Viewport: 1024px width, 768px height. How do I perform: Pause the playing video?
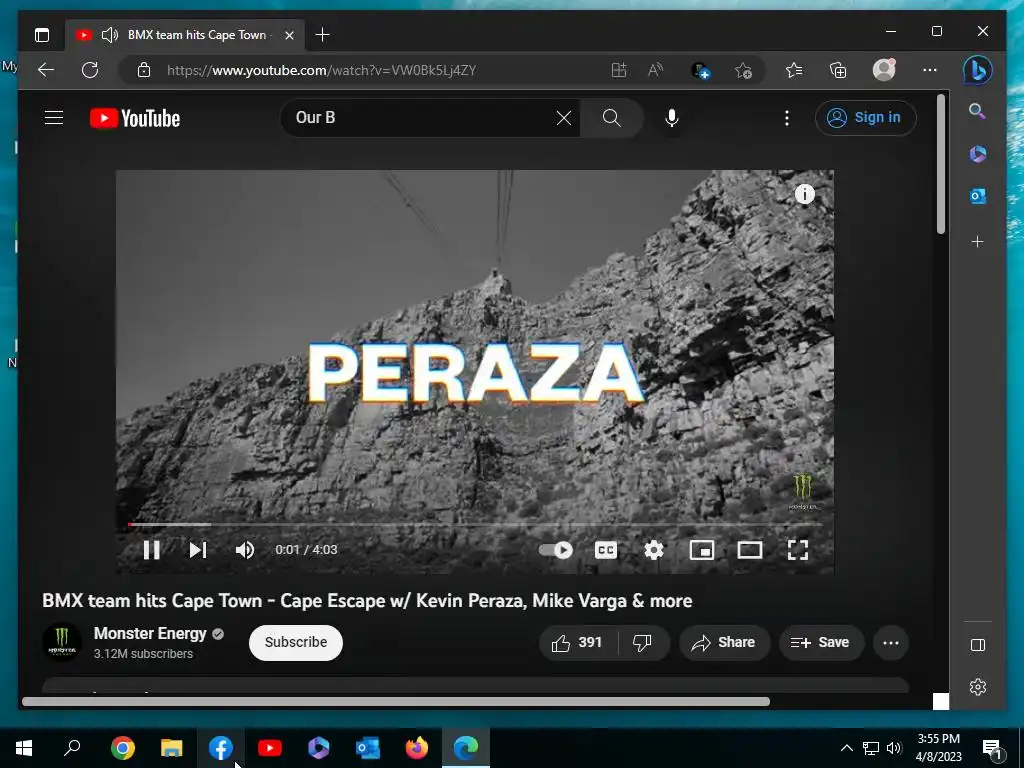tap(152, 550)
